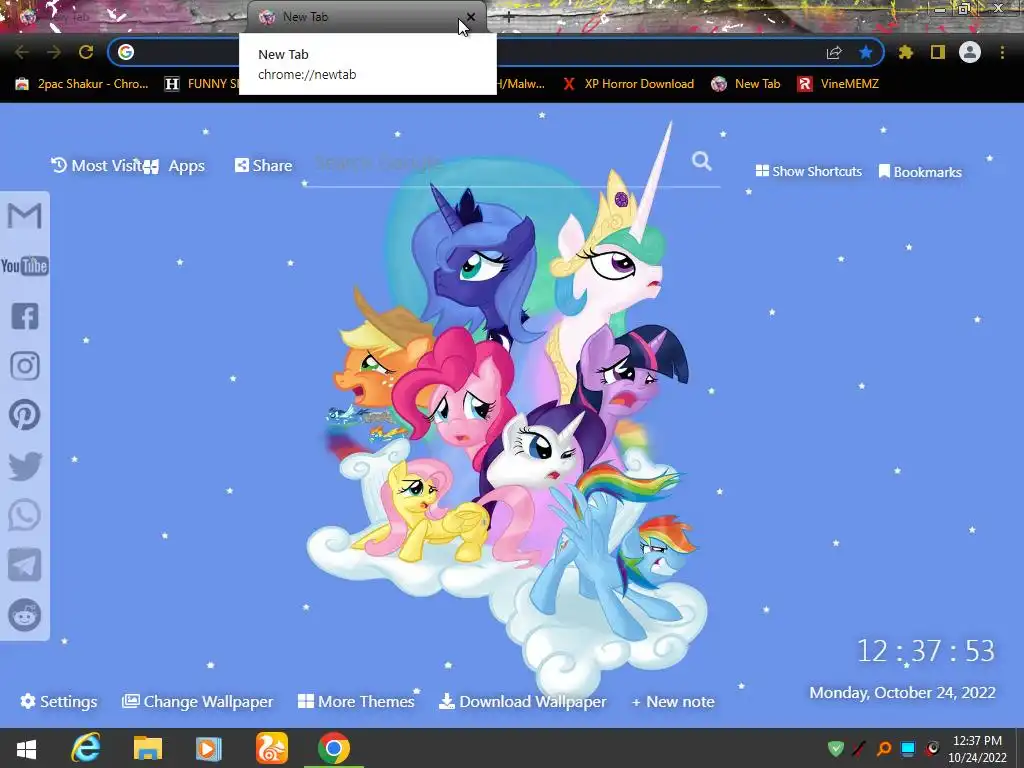
Task: Go back with the browser arrow
Action: (22, 52)
